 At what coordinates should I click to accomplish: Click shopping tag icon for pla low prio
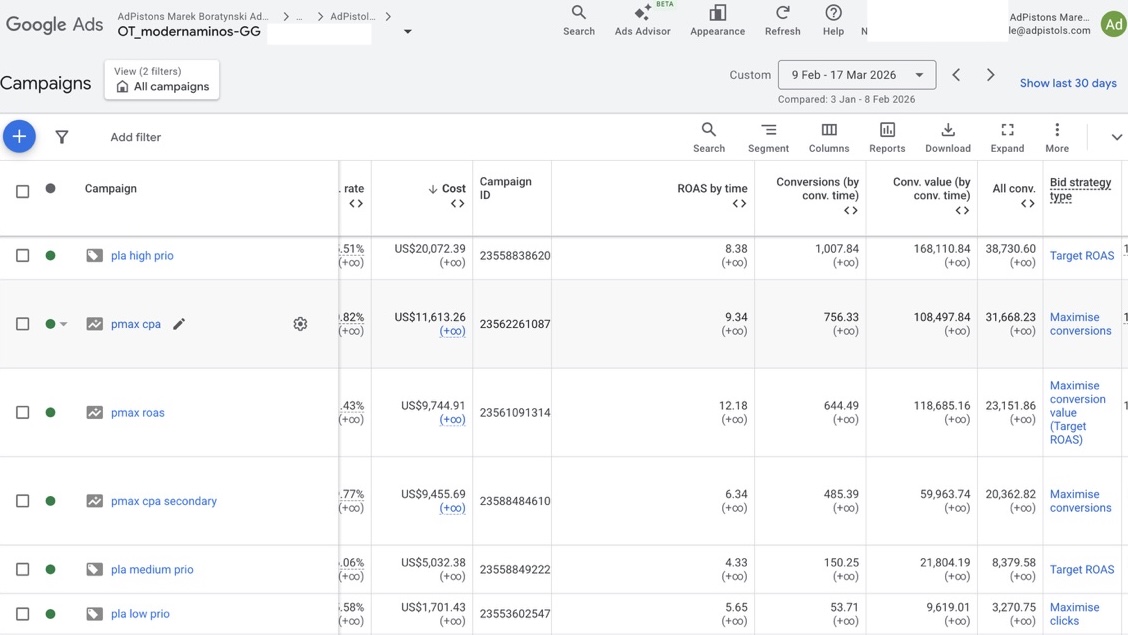click(x=94, y=613)
